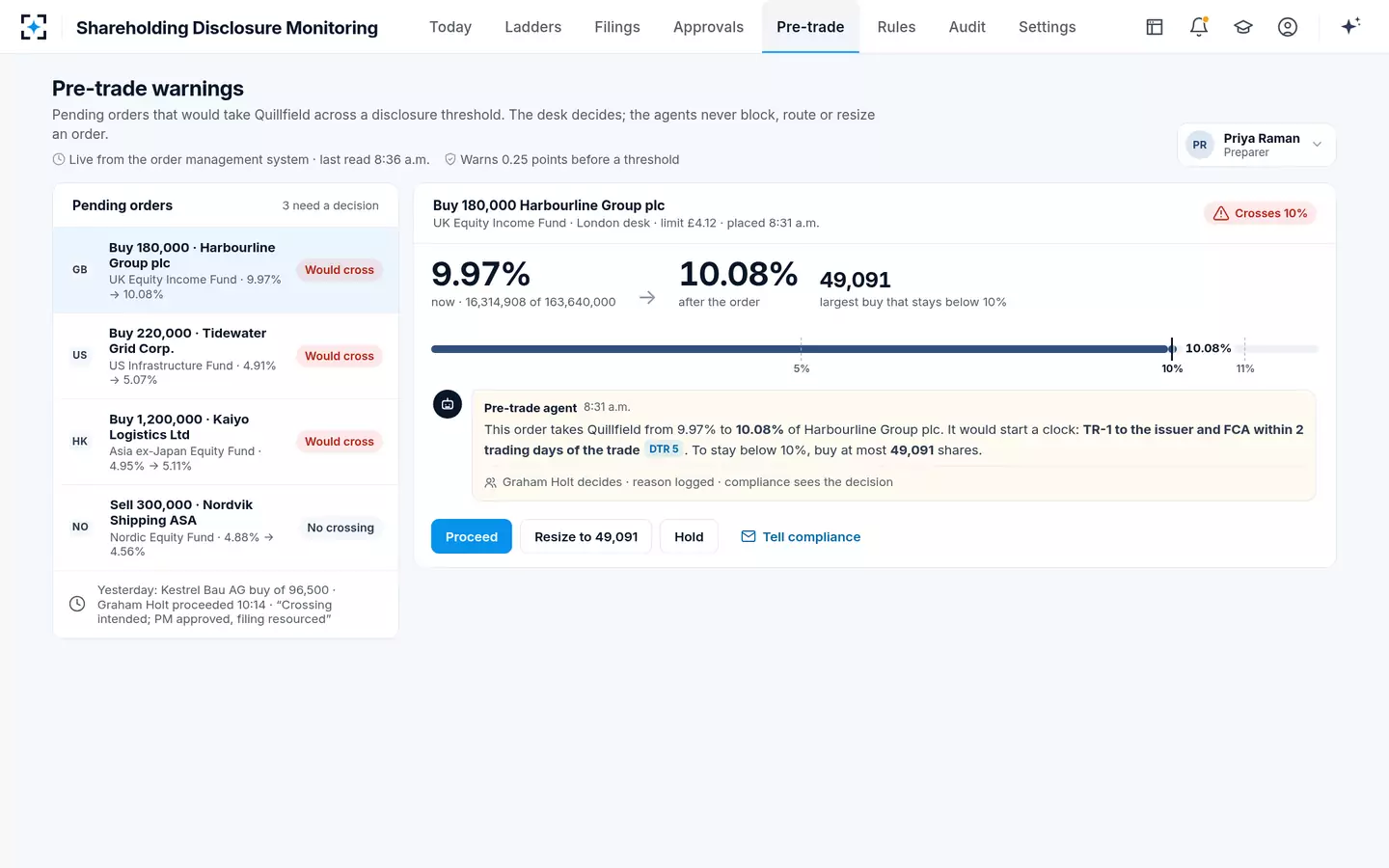Open the user account icon
The height and width of the screenshot is (868, 1389).
click(1288, 27)
